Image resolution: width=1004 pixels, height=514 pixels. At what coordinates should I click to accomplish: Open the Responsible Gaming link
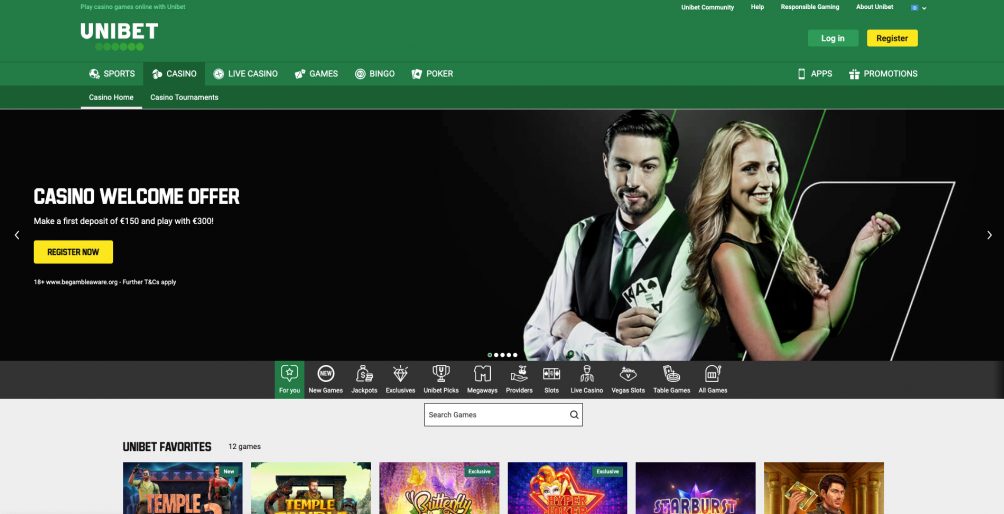pyautogui.click(x=809, y=7)
